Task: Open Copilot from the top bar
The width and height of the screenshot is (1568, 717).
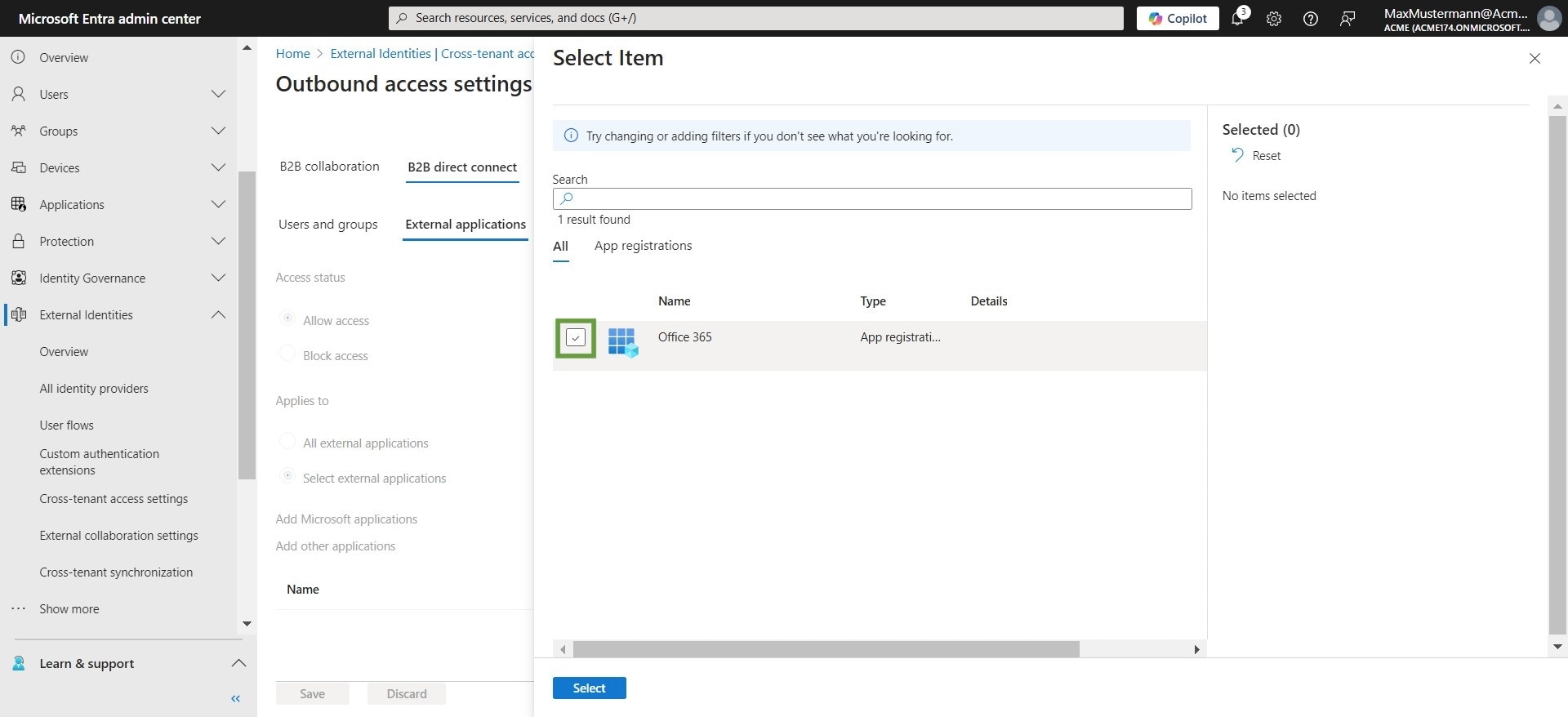Action: (1177, 18)
